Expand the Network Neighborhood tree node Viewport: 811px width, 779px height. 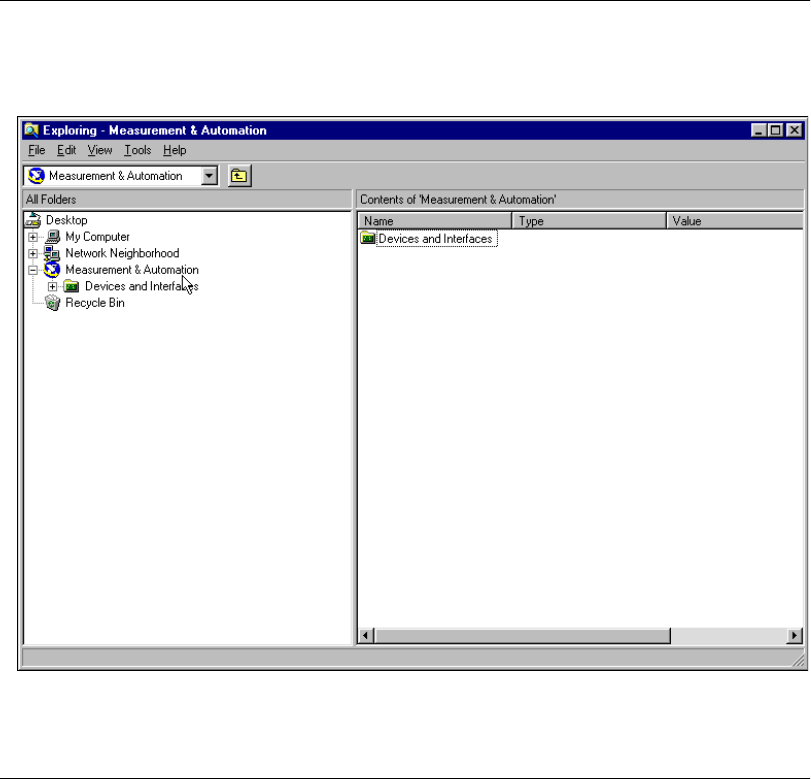pyautogui.click(x=33, y=253)
